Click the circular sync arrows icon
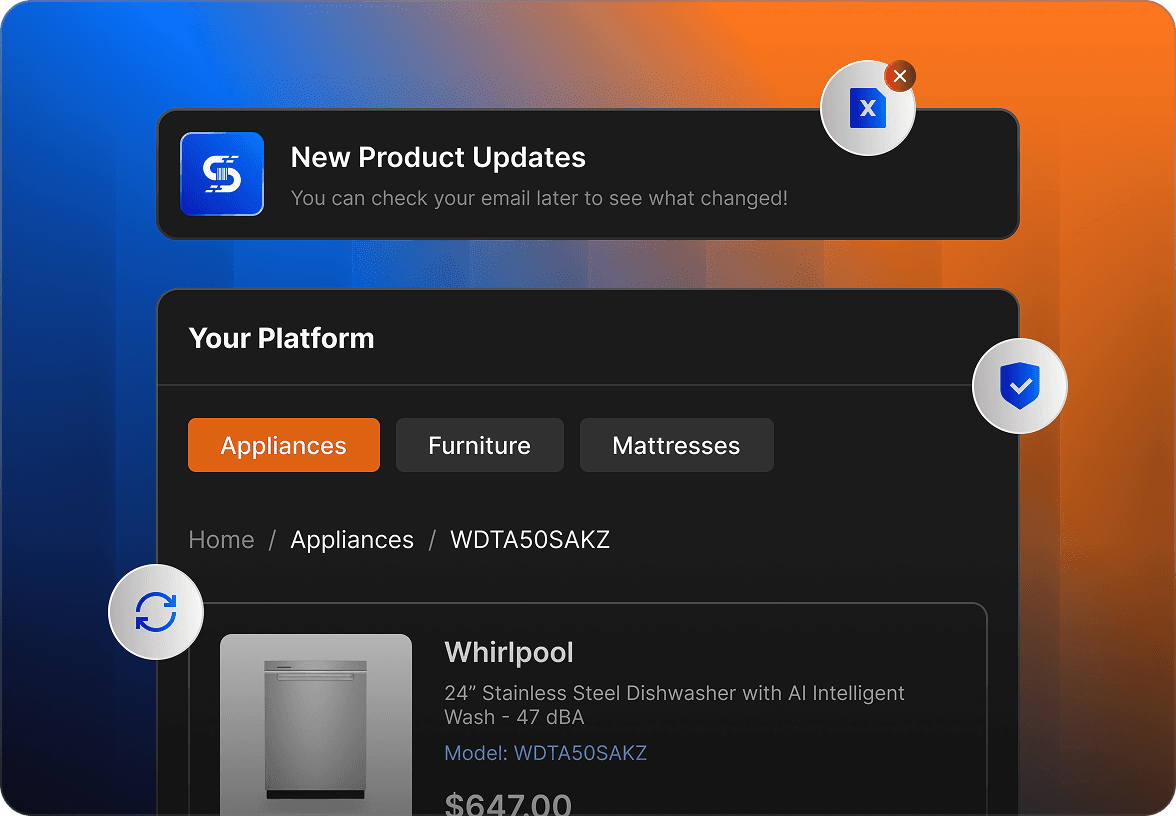 point(156,612)
